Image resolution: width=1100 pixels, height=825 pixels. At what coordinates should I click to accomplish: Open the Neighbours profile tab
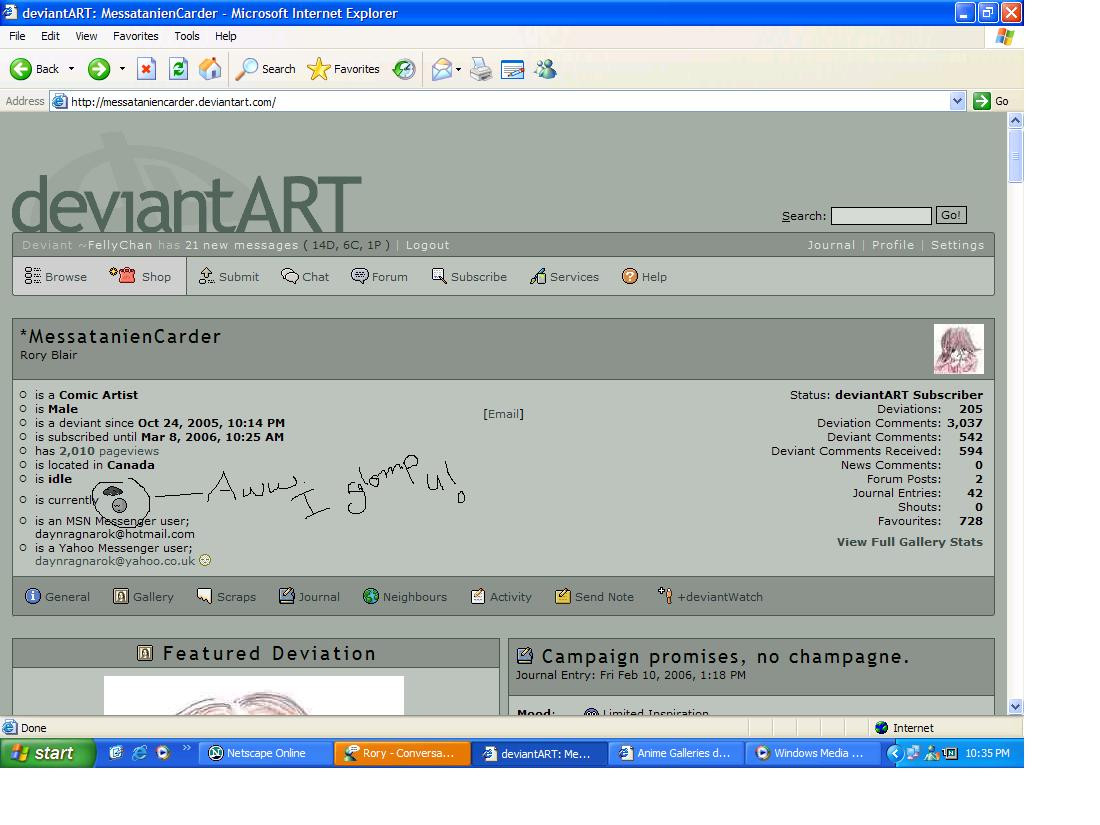coord(405,596)
